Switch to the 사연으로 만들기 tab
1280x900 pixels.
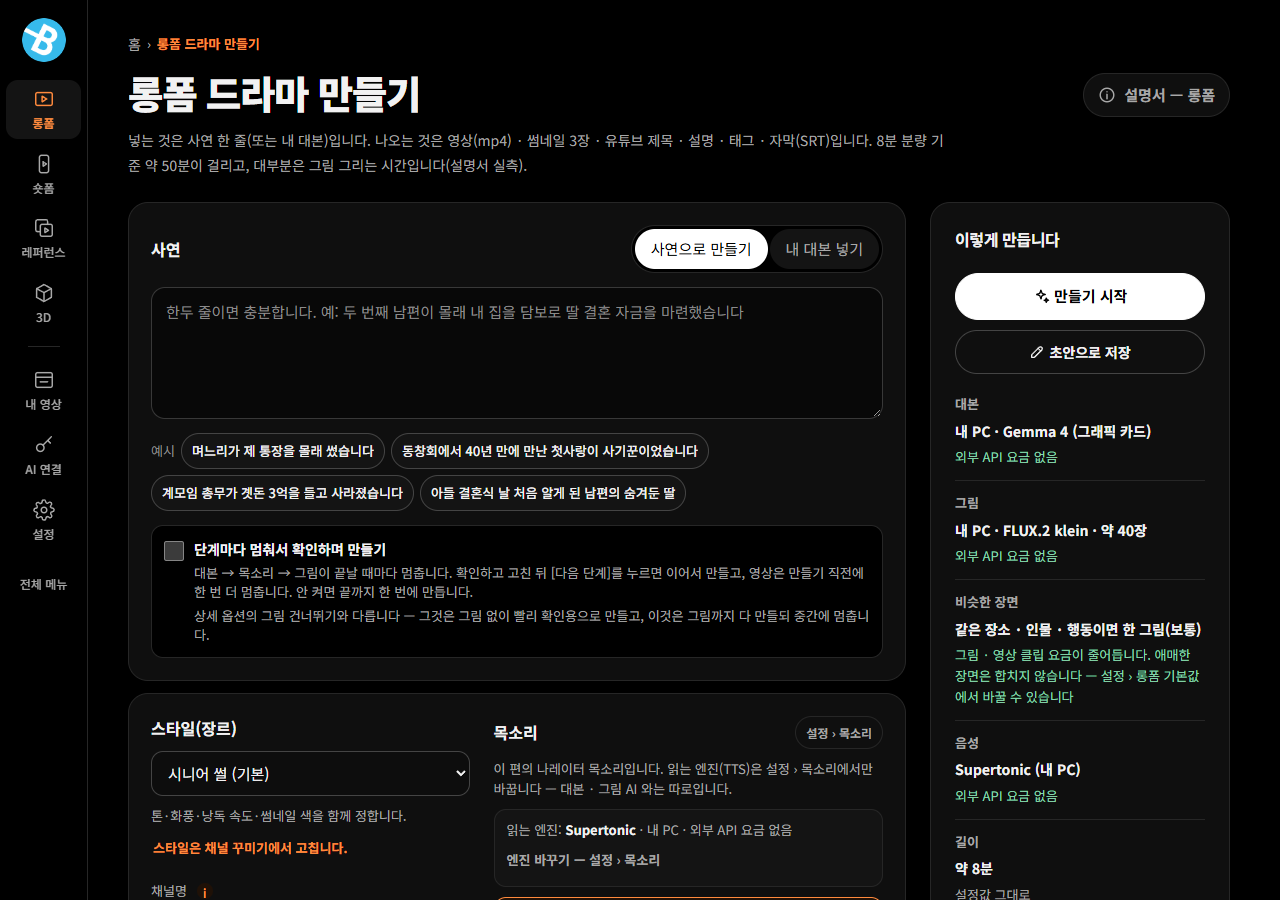click(701, 249)
